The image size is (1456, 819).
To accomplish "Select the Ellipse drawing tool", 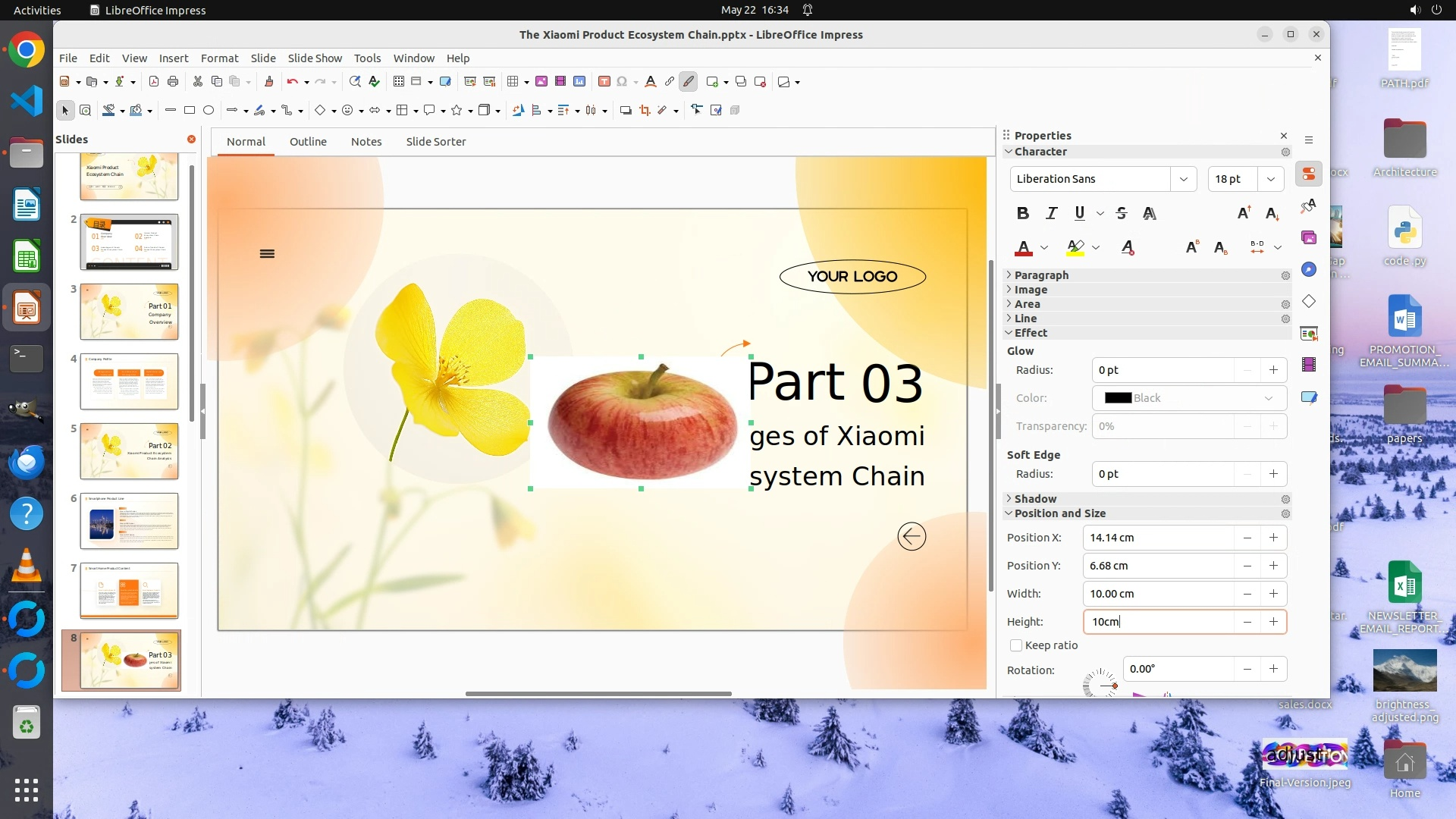I will (209, 111).
